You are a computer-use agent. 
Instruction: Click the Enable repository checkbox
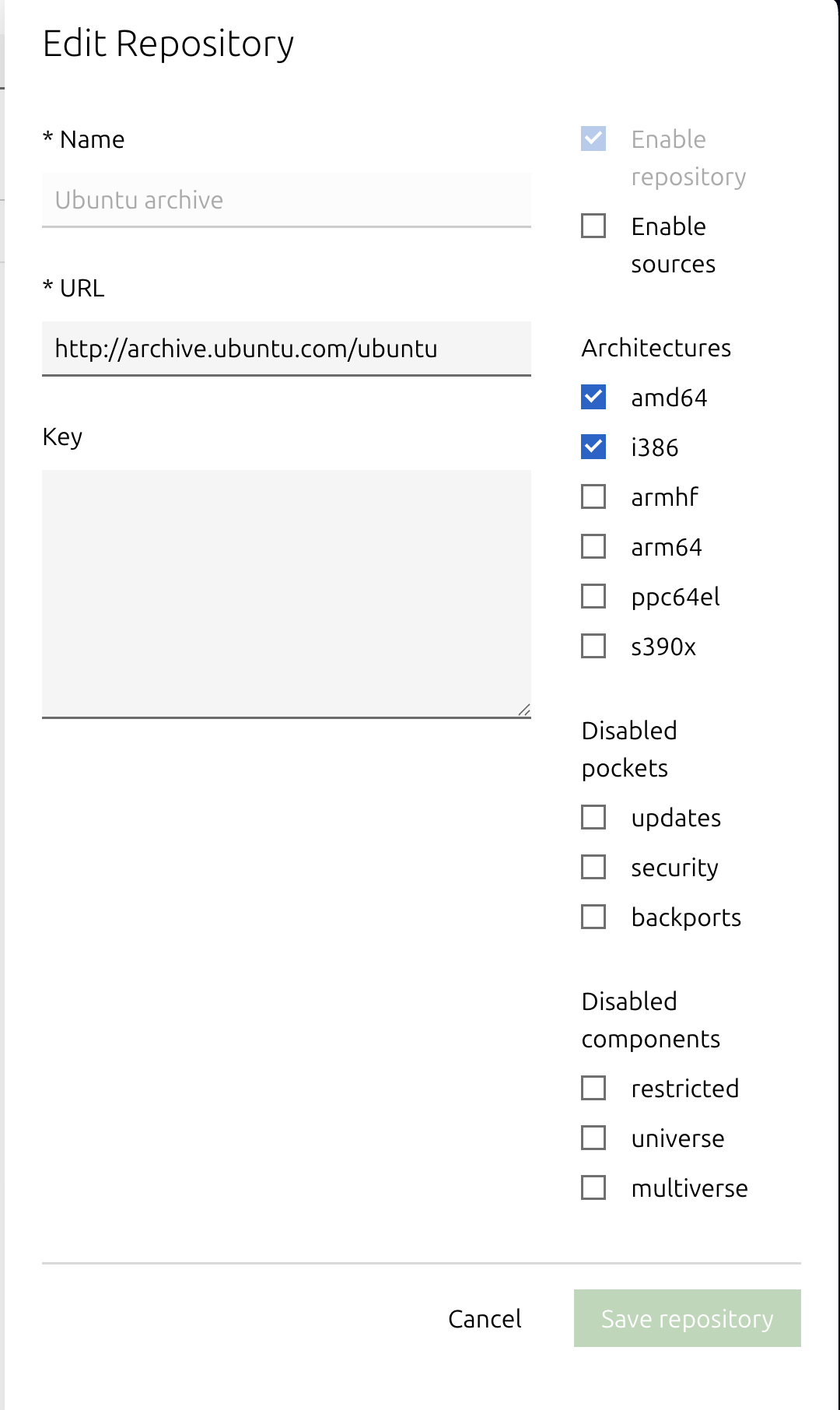coord(593,139)
